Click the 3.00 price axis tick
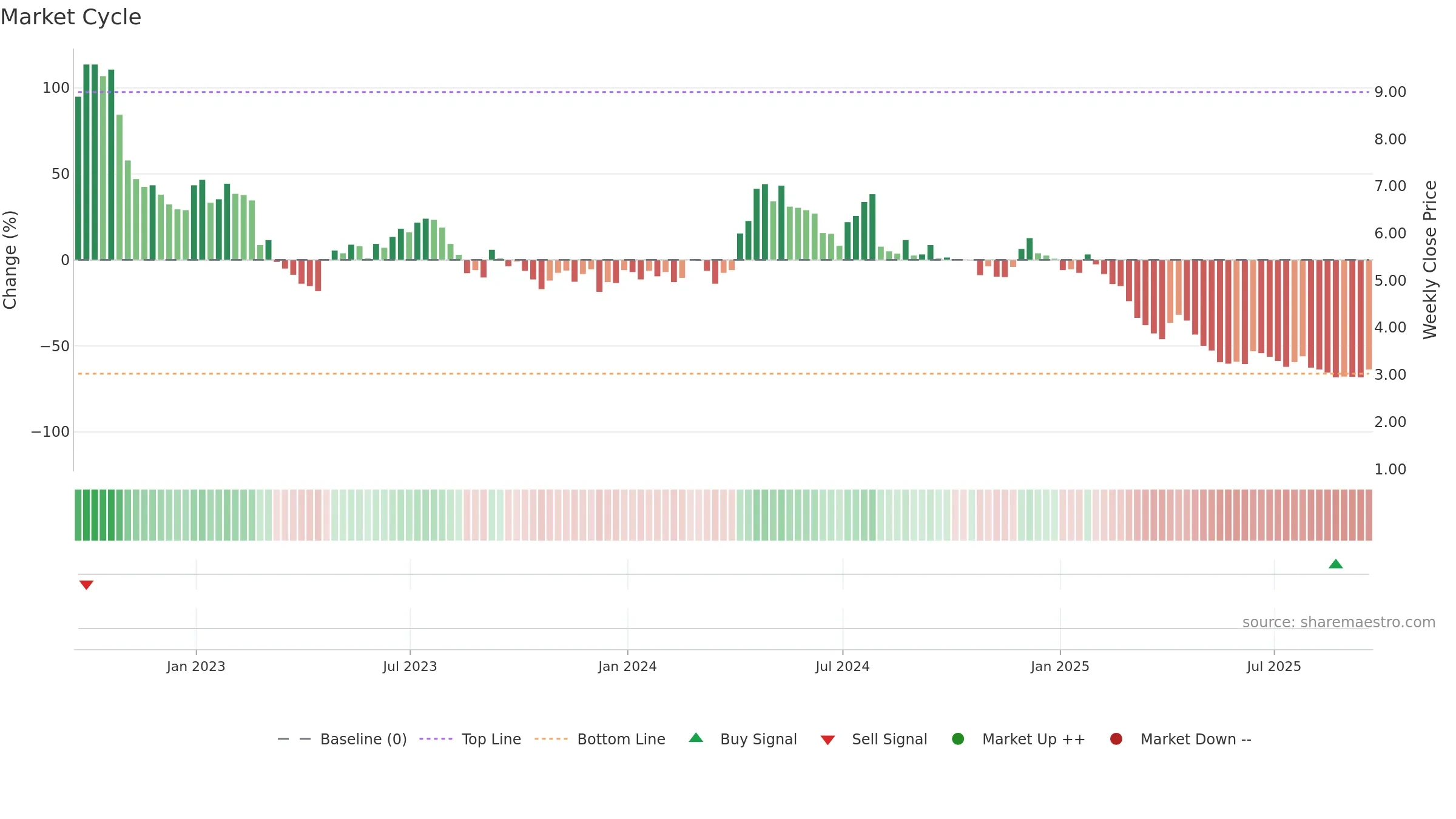 (1390, 375)
